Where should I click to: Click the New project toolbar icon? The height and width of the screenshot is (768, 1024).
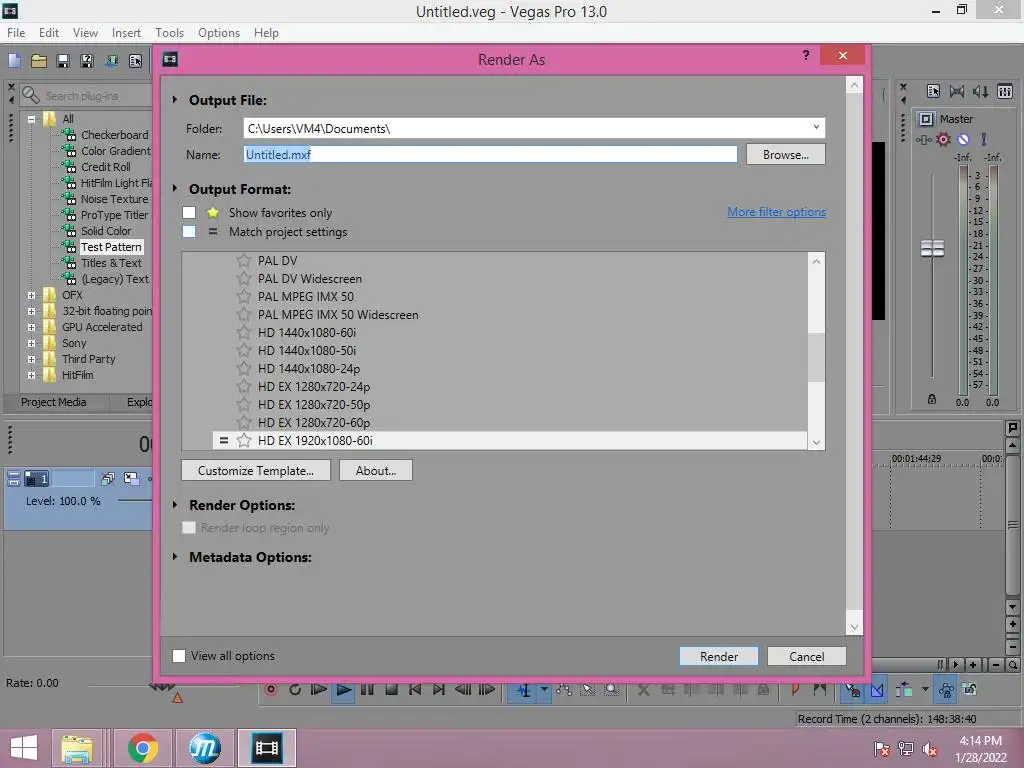pyautogui.click(x=14, y=61)
